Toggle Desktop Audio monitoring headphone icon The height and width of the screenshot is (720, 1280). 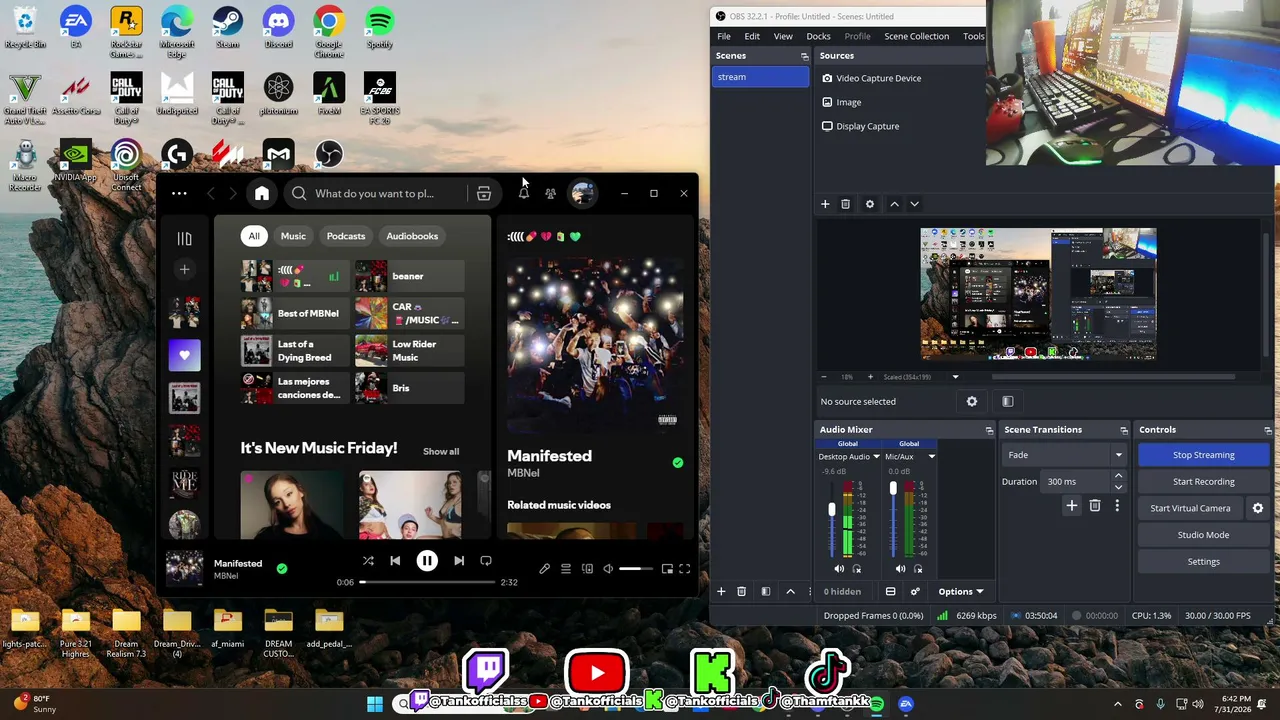(857, 569)
